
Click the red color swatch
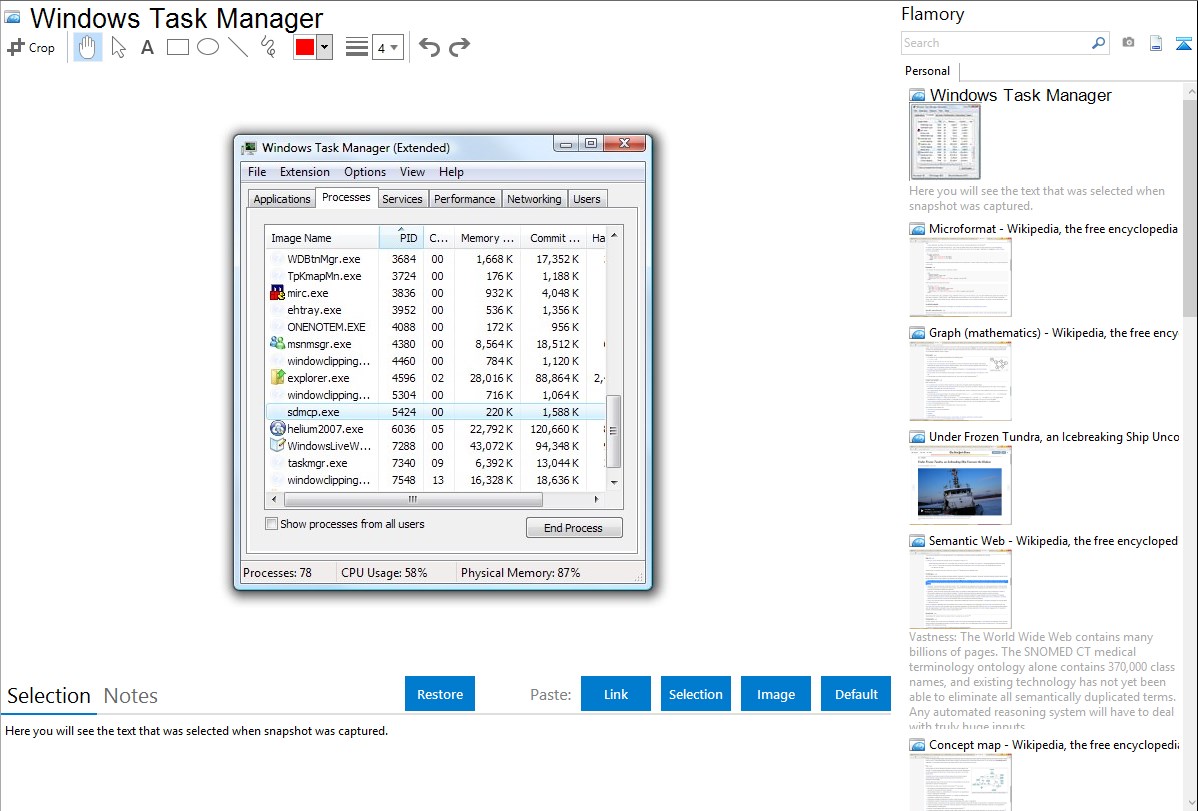(305, 47)
